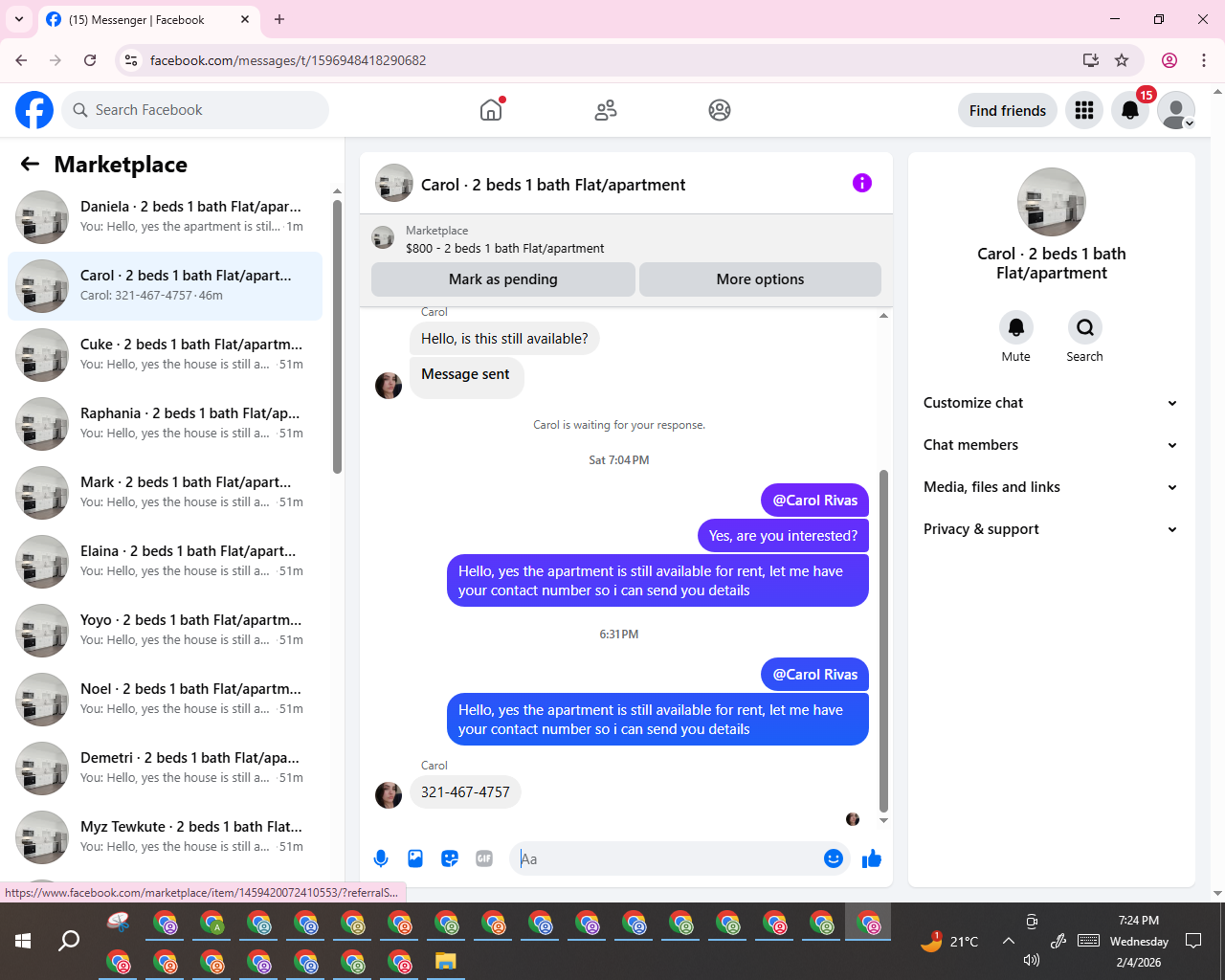Click Carol's phone number message 321-467-4757

(x=465, y=792)
